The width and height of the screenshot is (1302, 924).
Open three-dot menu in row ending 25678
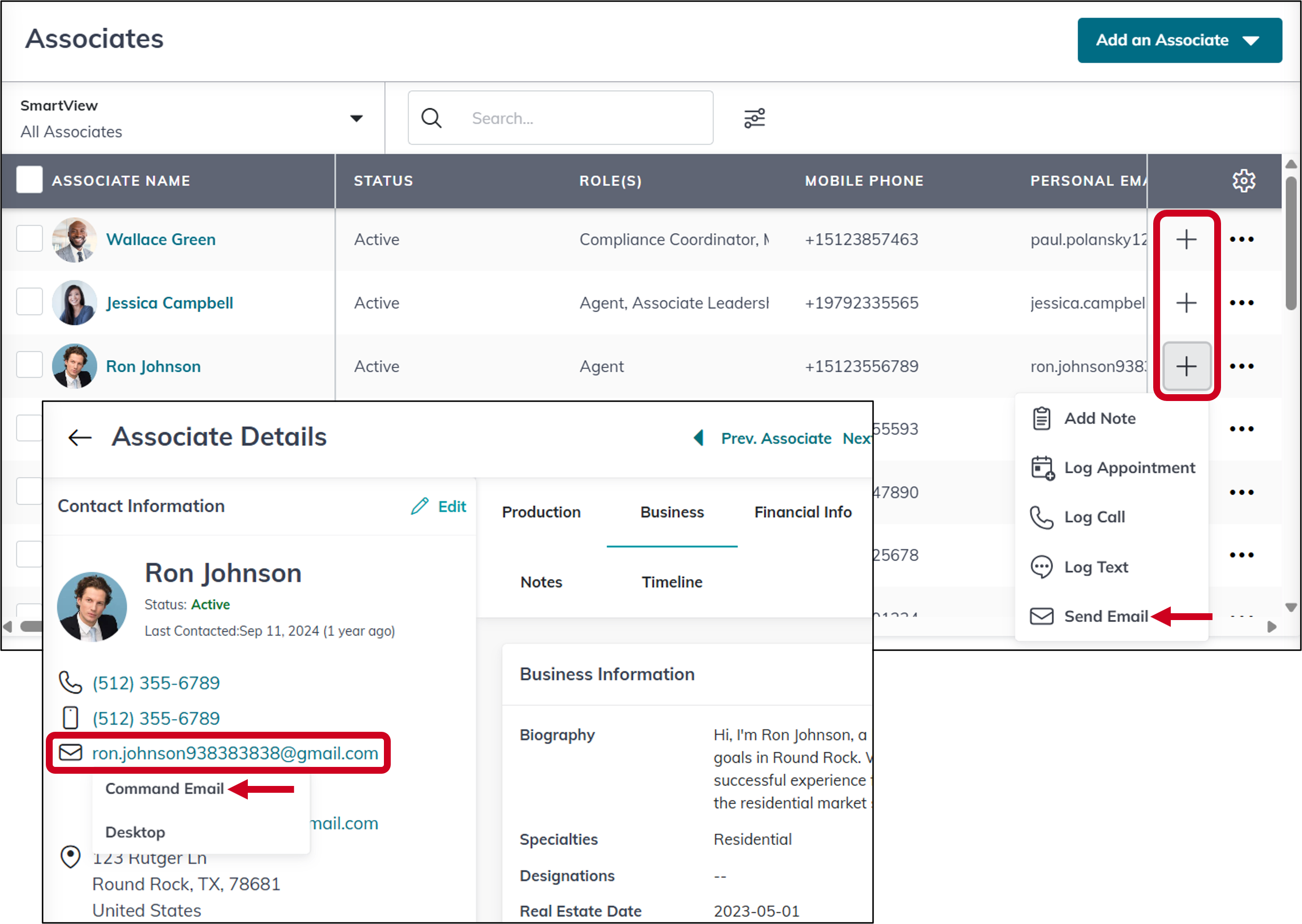pos(1241,555)
